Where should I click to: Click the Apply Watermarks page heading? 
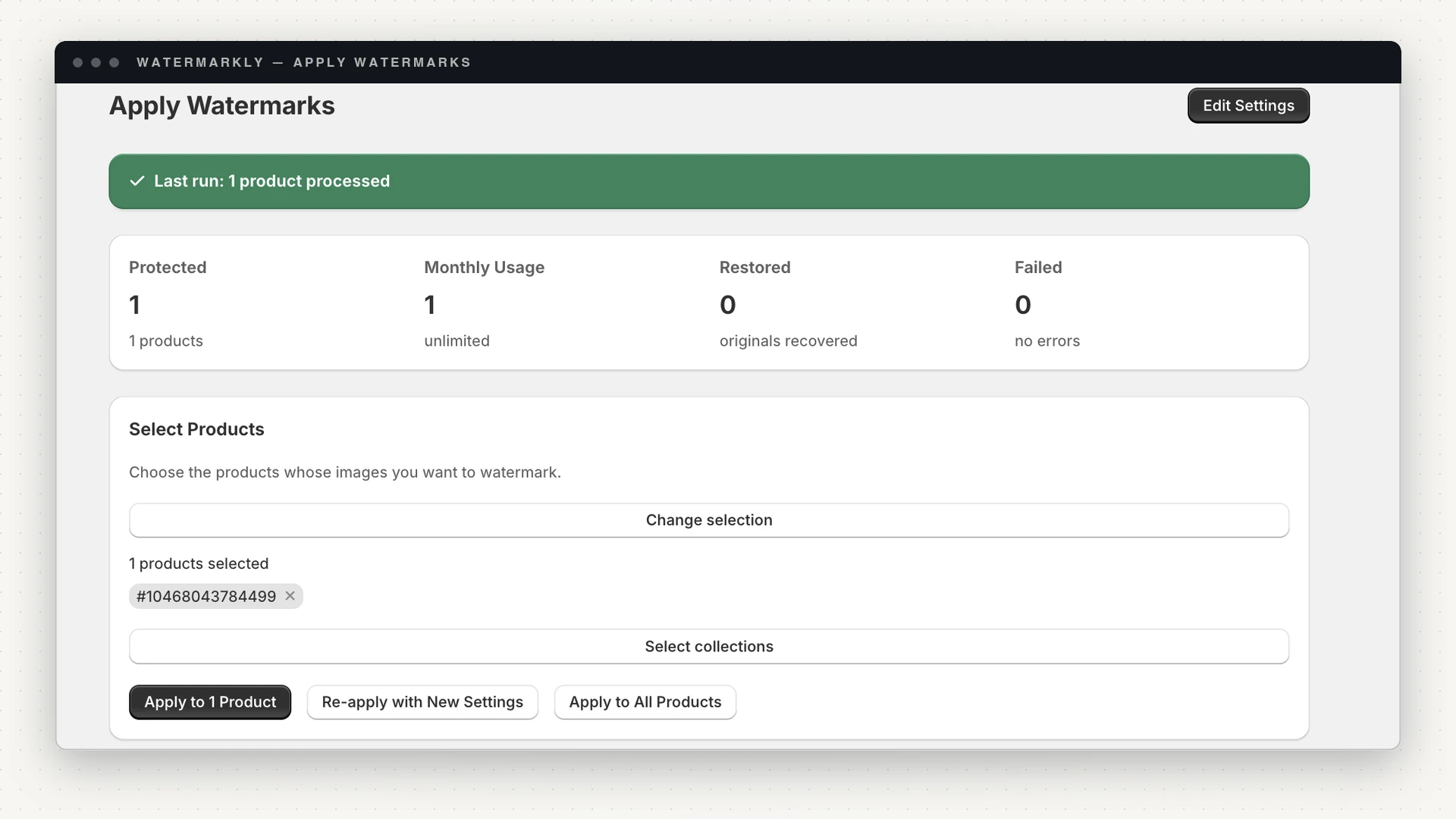(222, 105)
